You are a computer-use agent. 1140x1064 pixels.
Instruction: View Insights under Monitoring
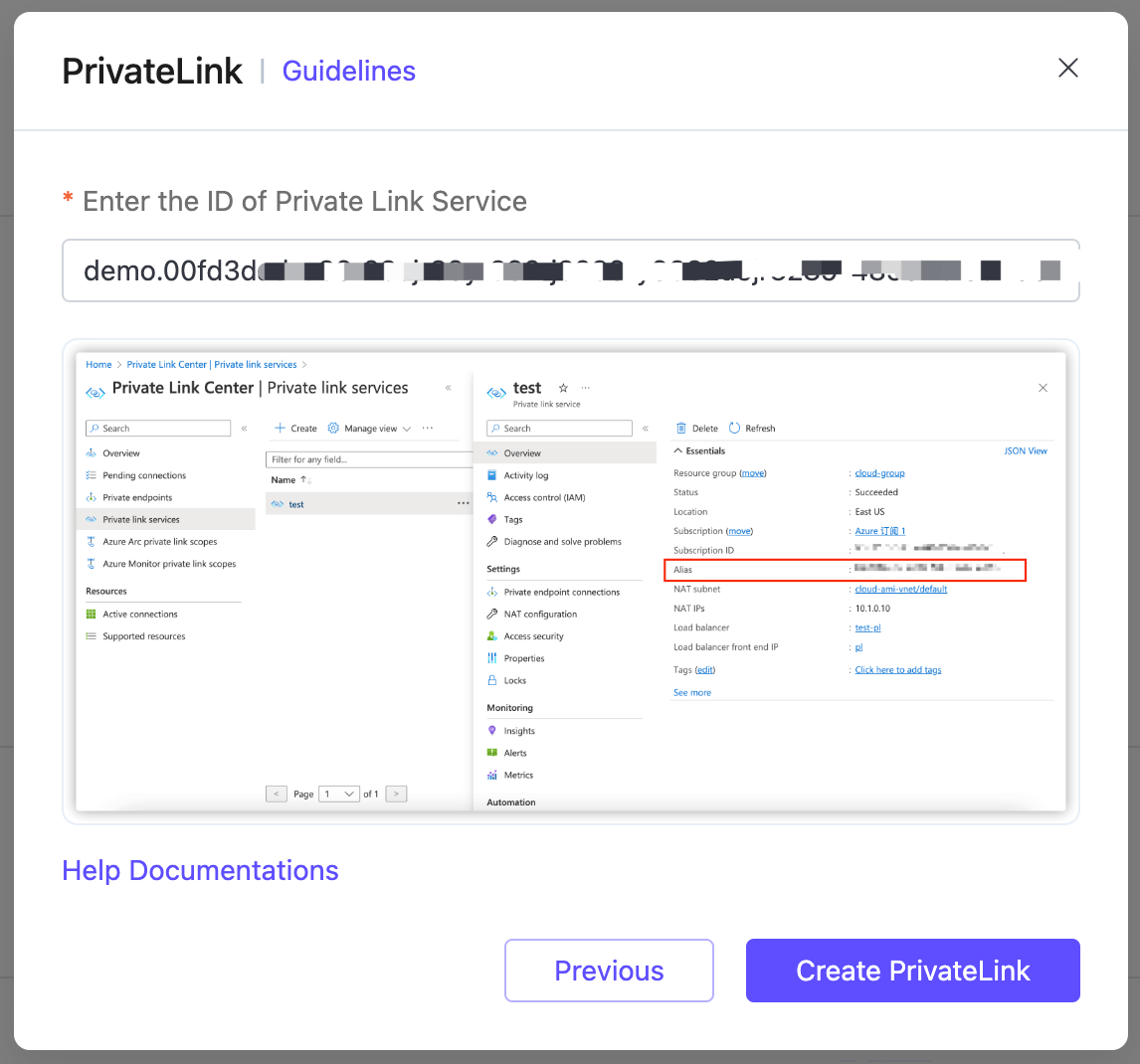click(519, 730)
